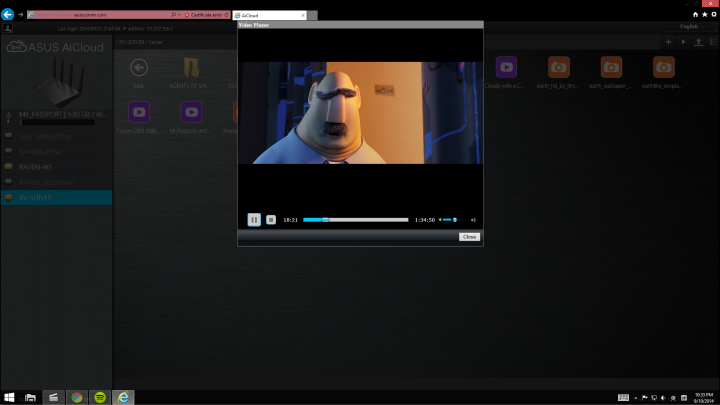Click the add plus toolbar icon
This screenshot has height=405, width=720.
tap(669, 42)
